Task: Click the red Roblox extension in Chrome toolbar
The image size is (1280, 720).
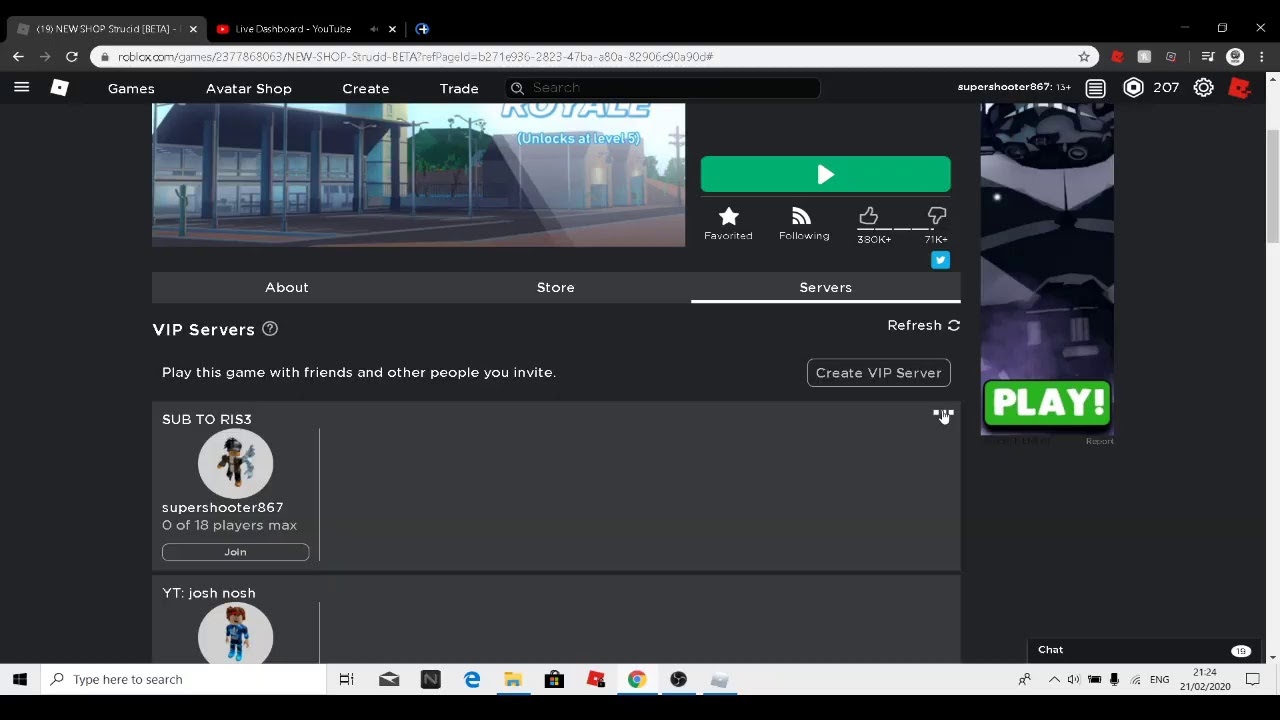Action: 1117,57
